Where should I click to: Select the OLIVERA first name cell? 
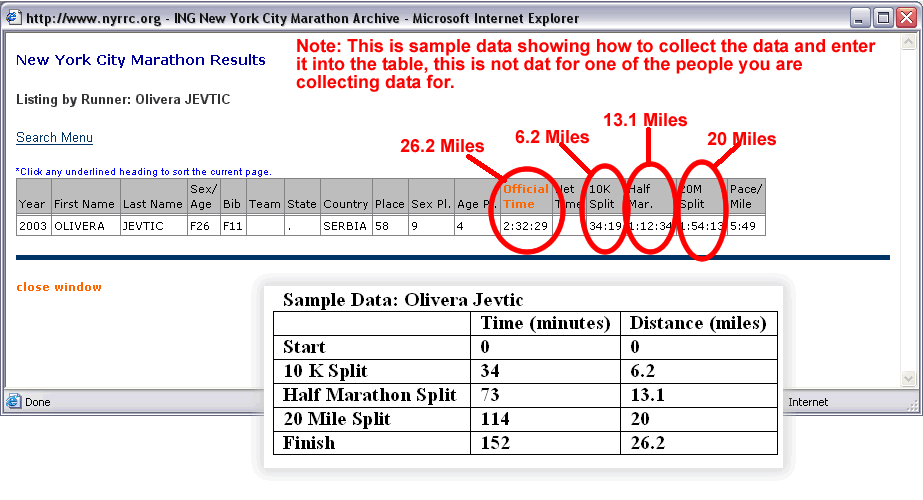coord(85,226)
